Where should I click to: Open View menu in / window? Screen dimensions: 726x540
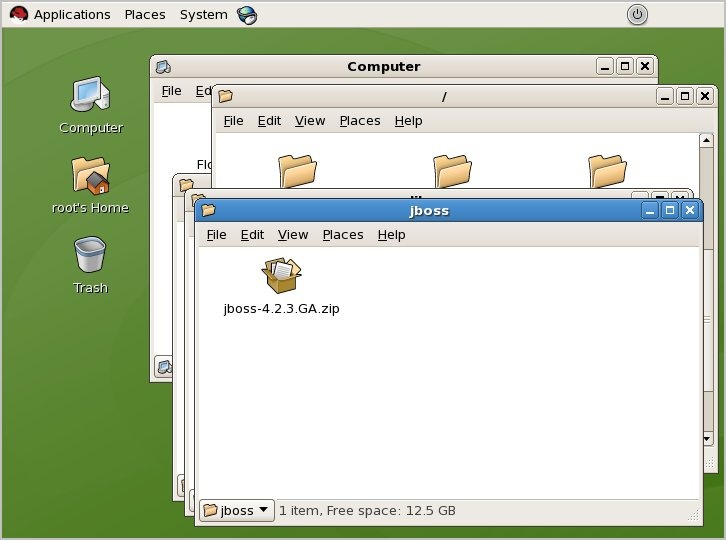pyautogui.click(x=310, y=121)
